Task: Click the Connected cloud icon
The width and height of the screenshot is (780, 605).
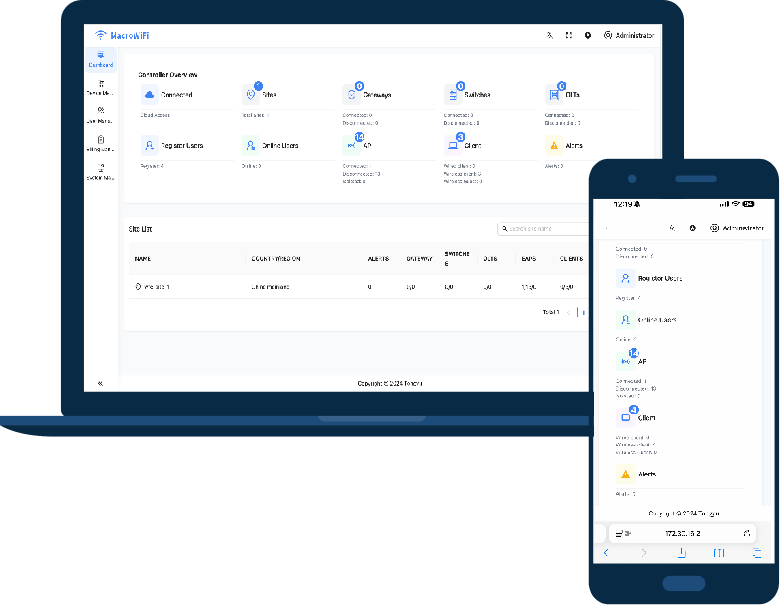Action: tap(150, 94)
